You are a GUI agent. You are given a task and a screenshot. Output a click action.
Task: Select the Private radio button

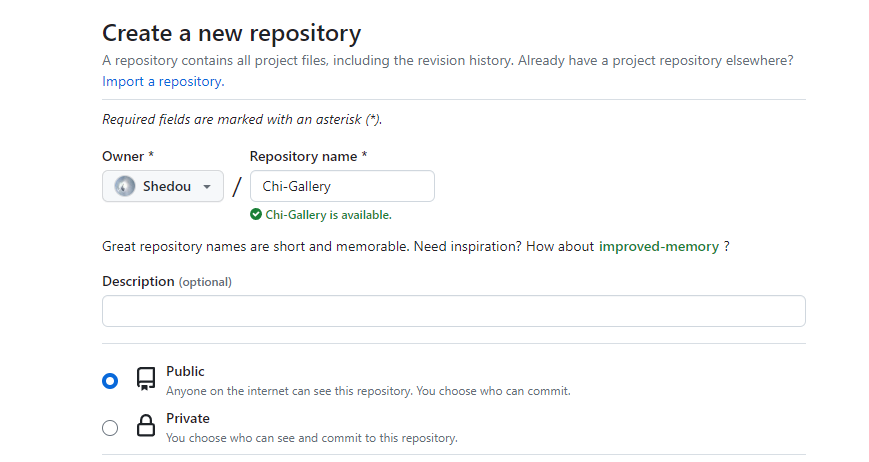coord(110,428)
